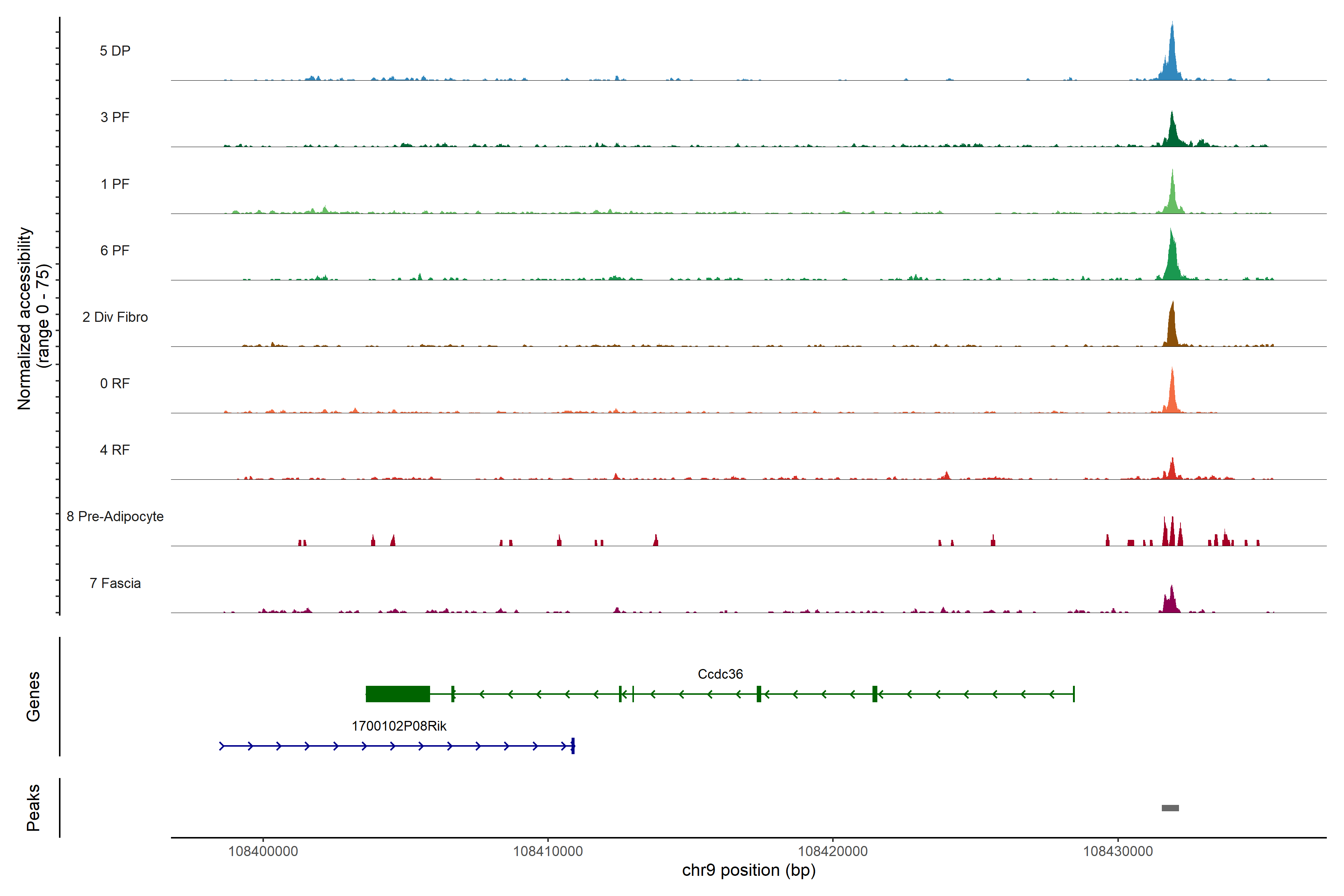Click the large green Ccdc36 exon block
The height and width of the screenshot is (896, 1344).
(x=398, y=694)
